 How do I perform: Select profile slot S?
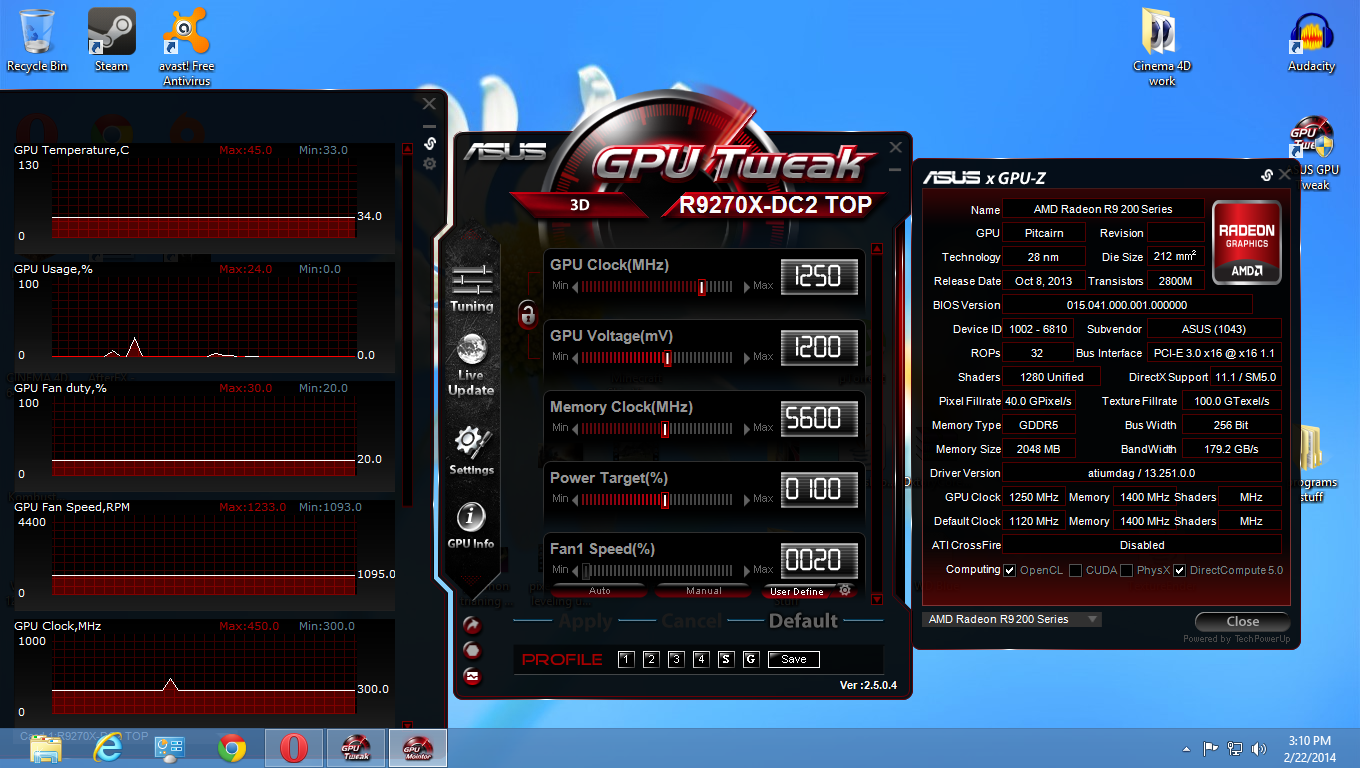pos(726,659)
